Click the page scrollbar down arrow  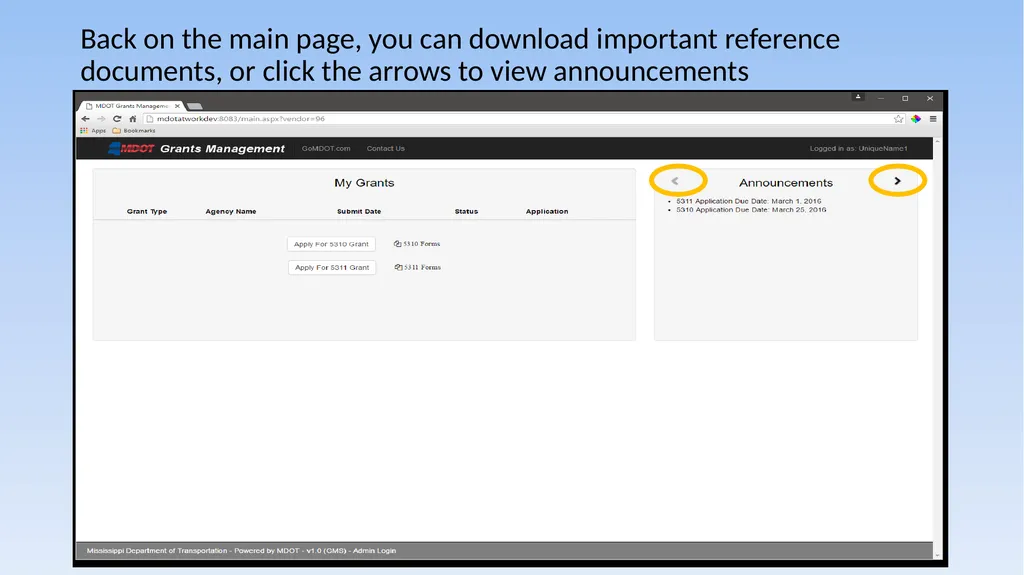click(x=937, y=555)
